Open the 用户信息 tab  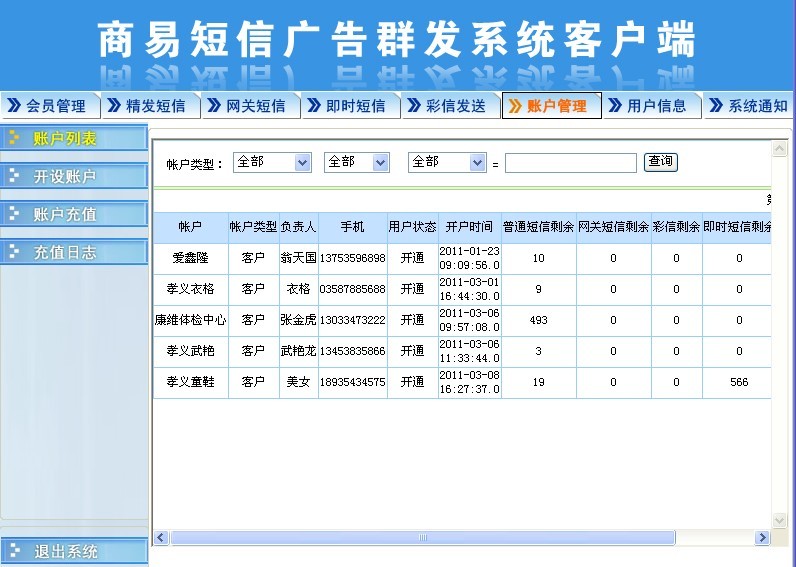(x=651, y=106)
